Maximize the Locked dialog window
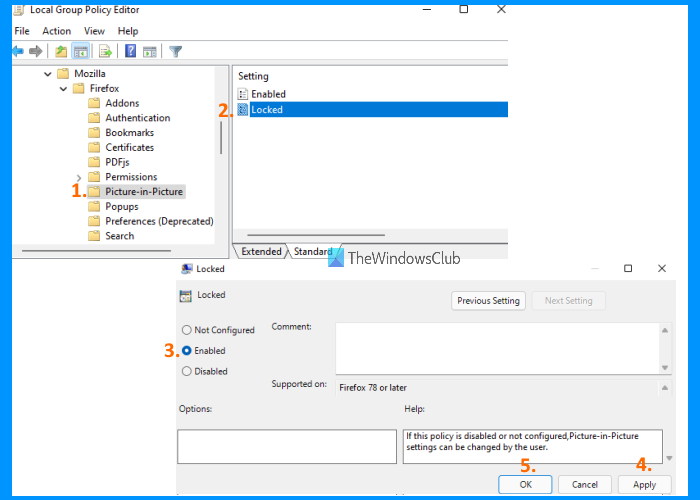The image size is (700, 500). coord(628,268)
